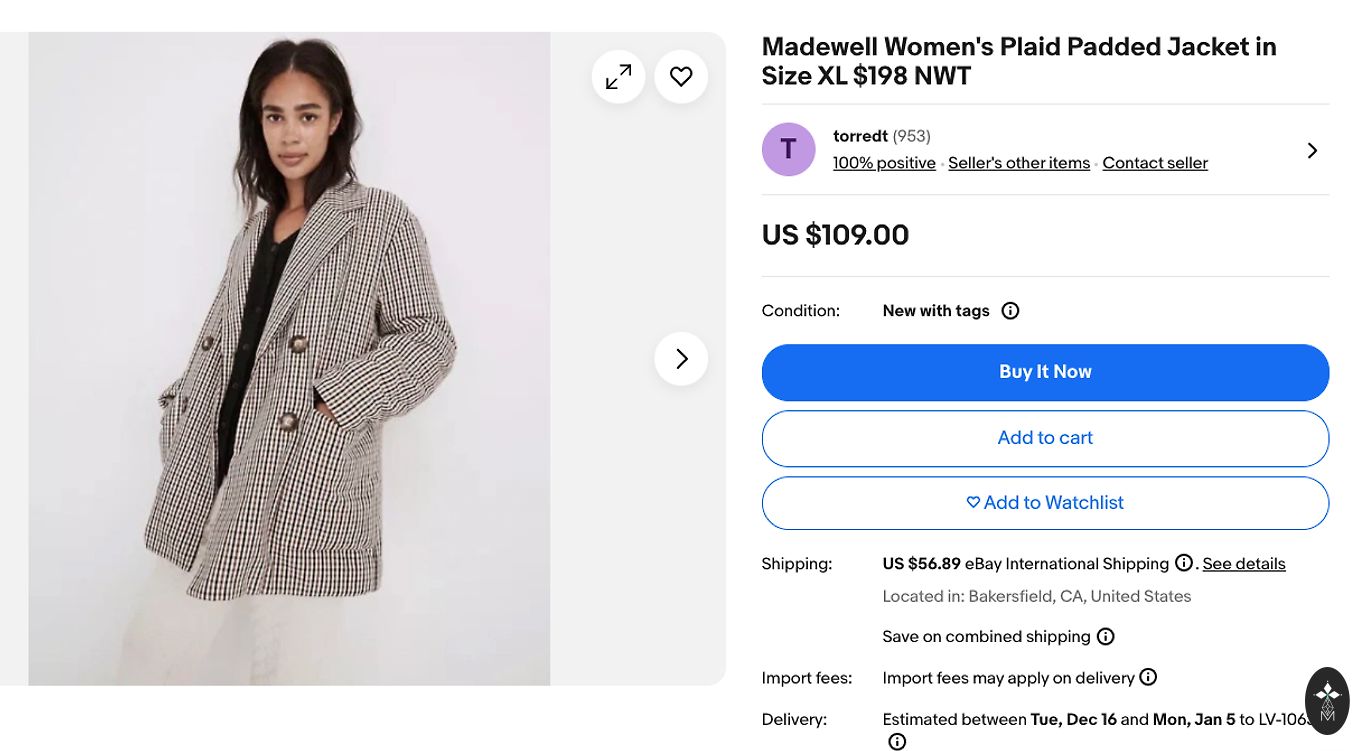
Task: View the 100% positive feedback link
Action: point(884,163)
